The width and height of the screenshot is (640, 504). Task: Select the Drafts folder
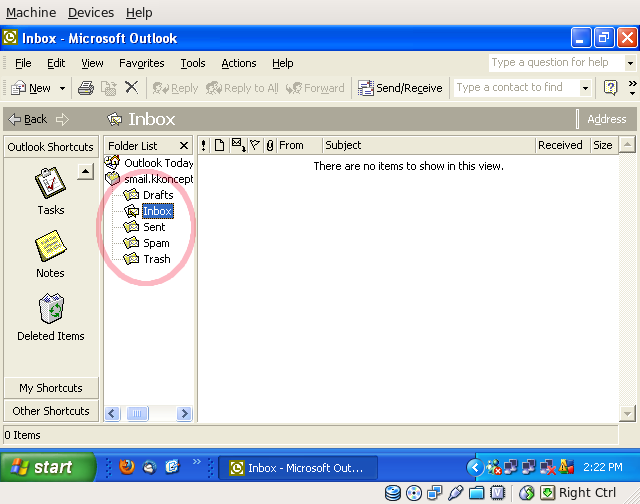pos(158,195)
